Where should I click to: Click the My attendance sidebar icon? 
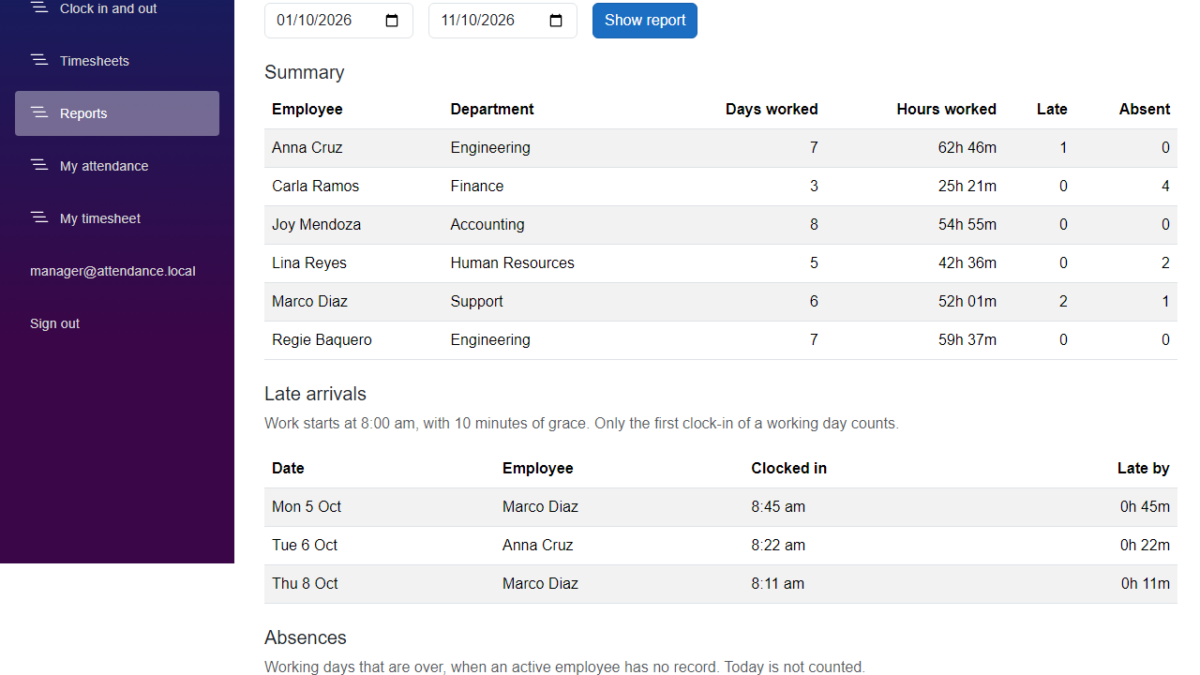(39, 166)
